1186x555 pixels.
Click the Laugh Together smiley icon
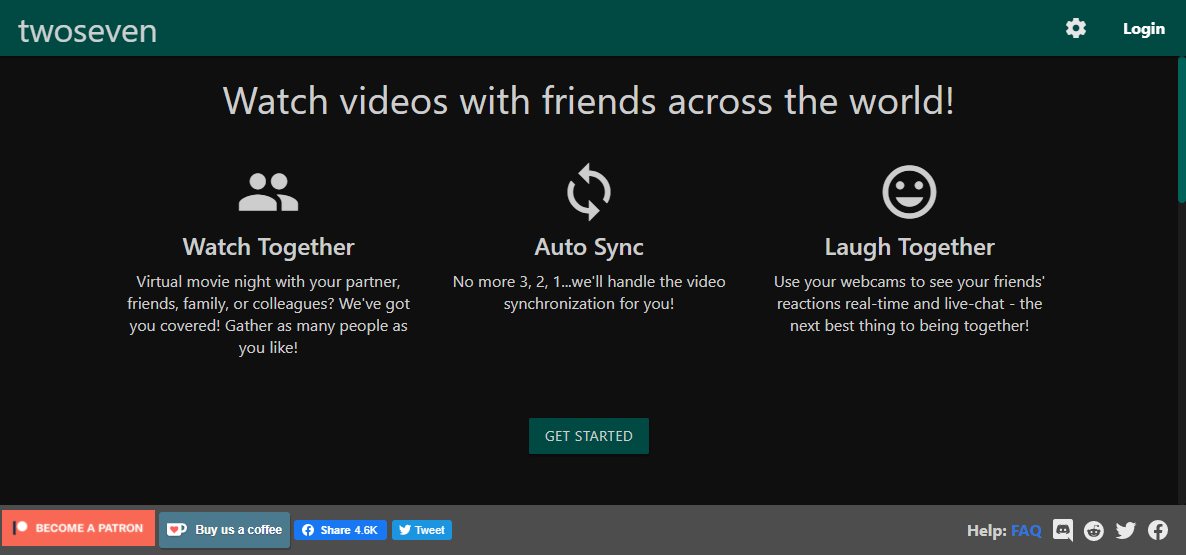point(909,192)
